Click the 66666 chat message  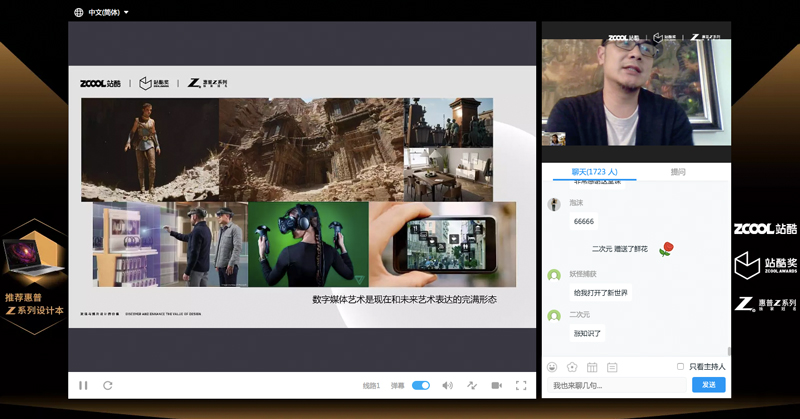[x=584, y=221]
